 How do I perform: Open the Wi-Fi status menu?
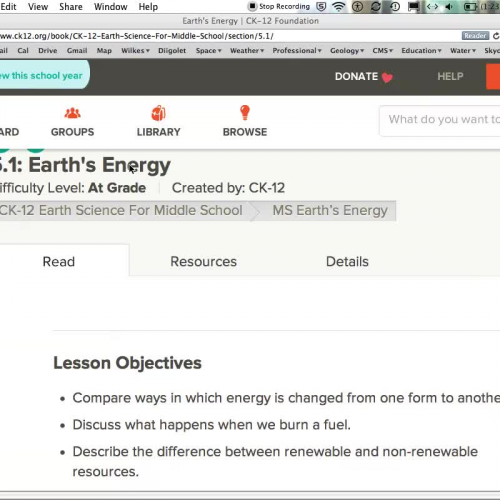pos(339,6)
